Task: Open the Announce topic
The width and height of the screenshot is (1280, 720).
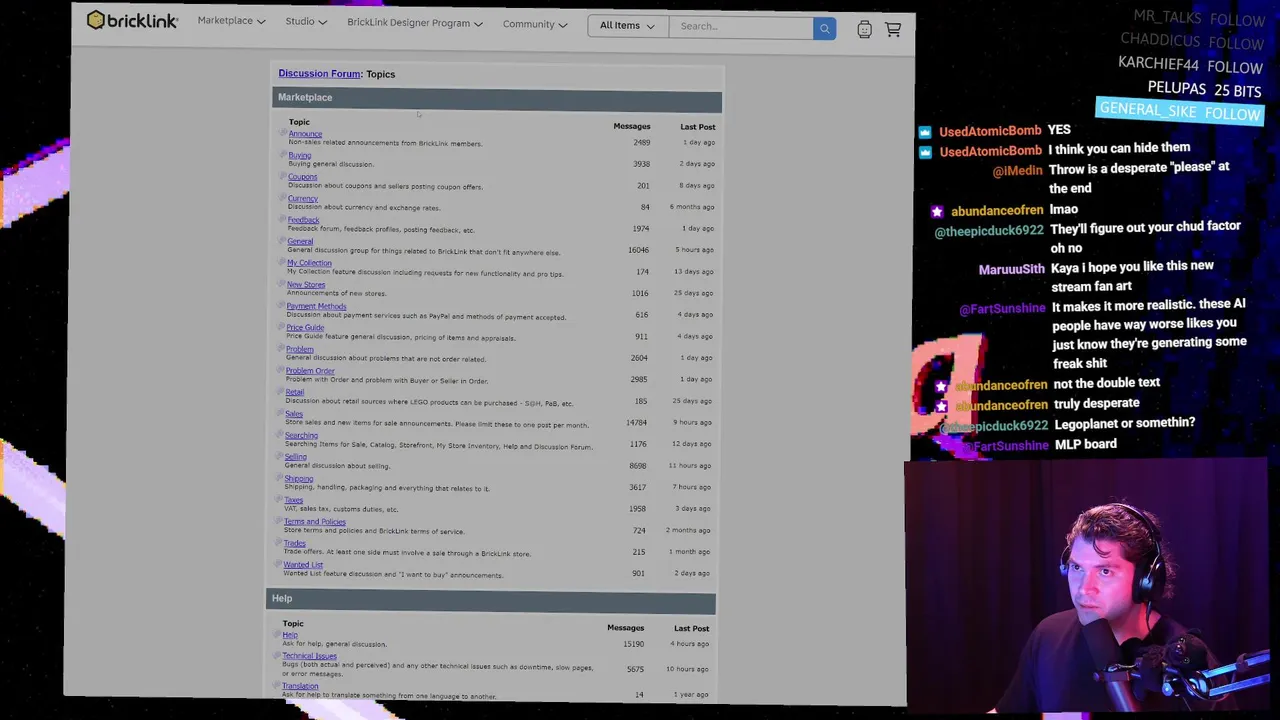Action: click(x=305, y=134)
